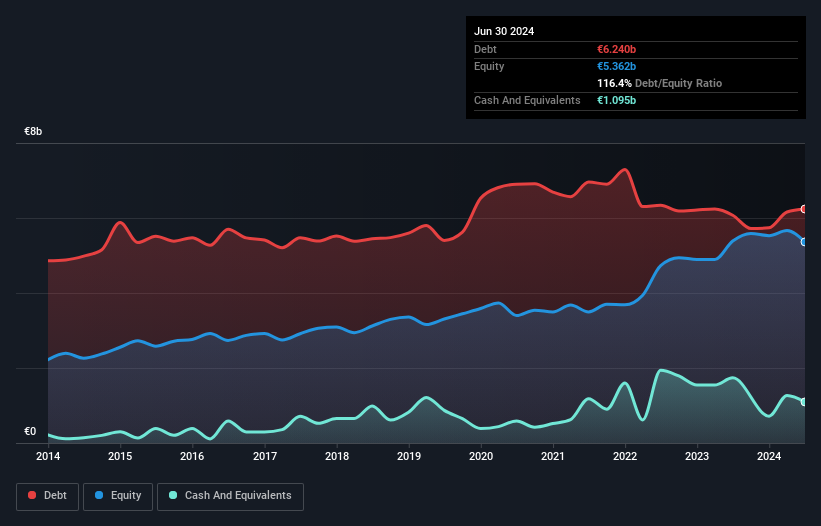This screenshot has width=821, height=526.
Task: Toggle Cash And Equivalents legend button
Action: point(230,496)
